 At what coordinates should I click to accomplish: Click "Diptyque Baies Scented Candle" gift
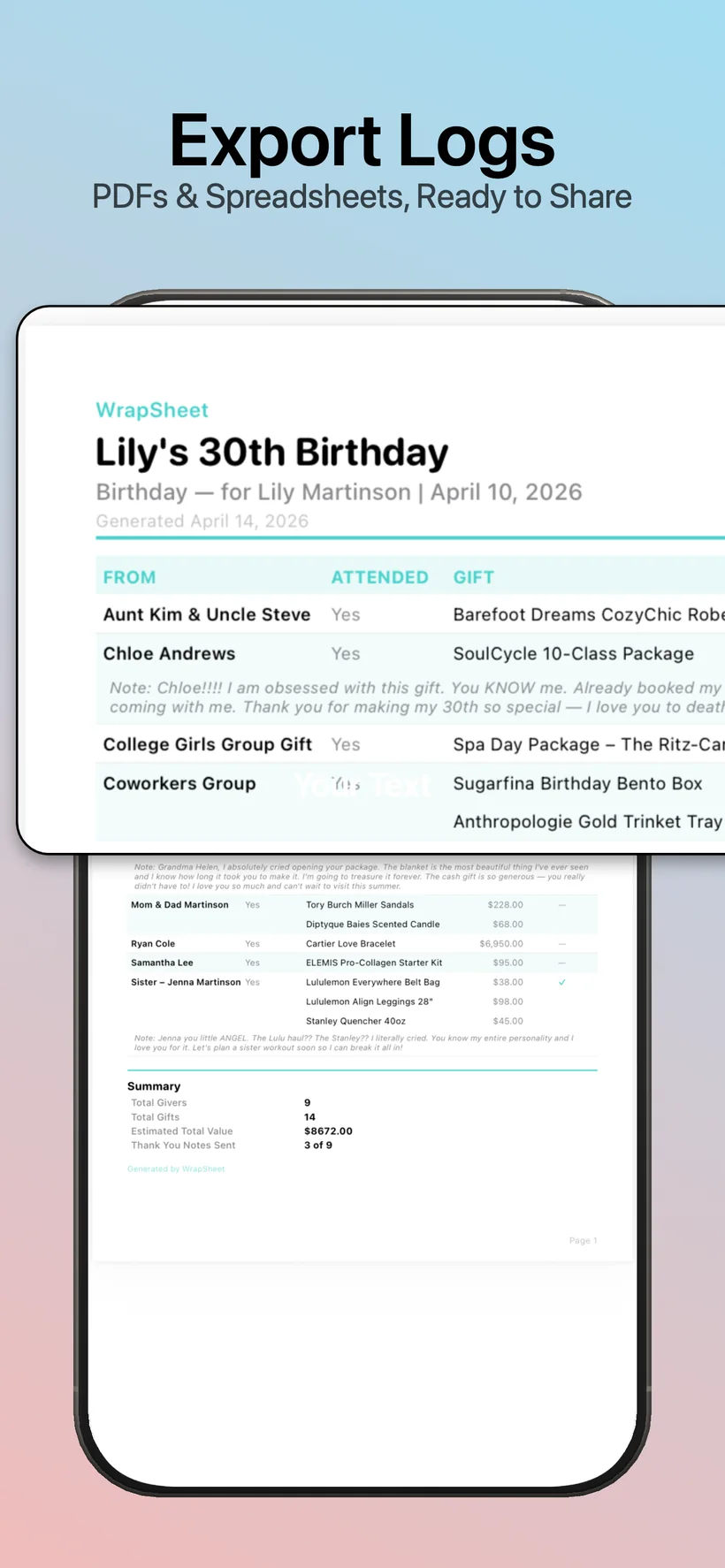(373, 925)
